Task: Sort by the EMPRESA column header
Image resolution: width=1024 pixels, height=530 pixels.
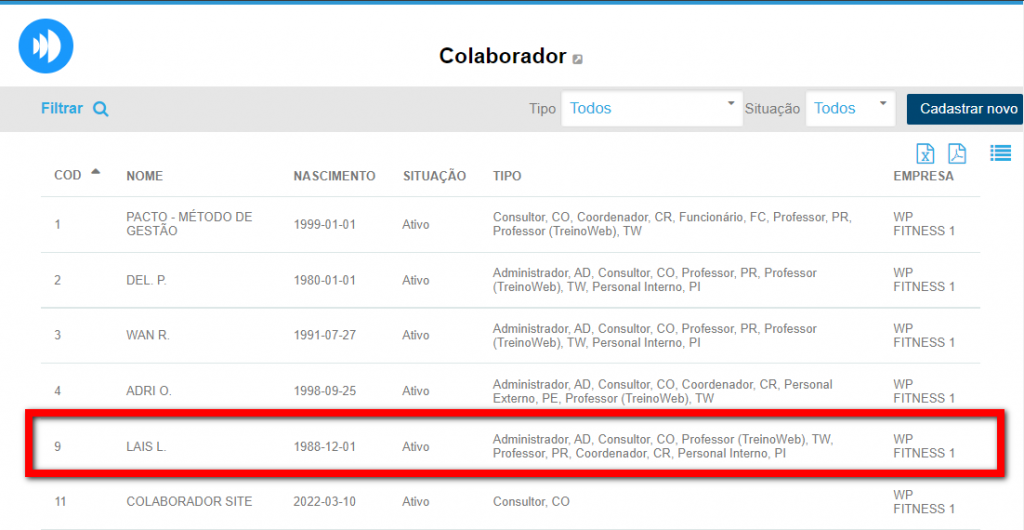Action: 923,176
